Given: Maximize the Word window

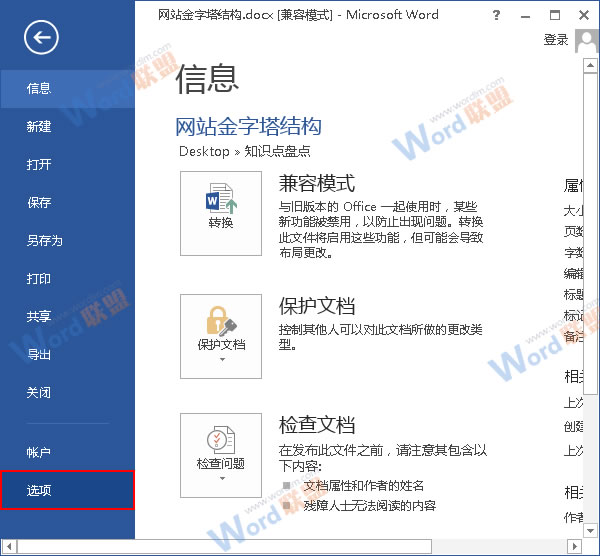Looking at the screenshot, I should [554, 15].
